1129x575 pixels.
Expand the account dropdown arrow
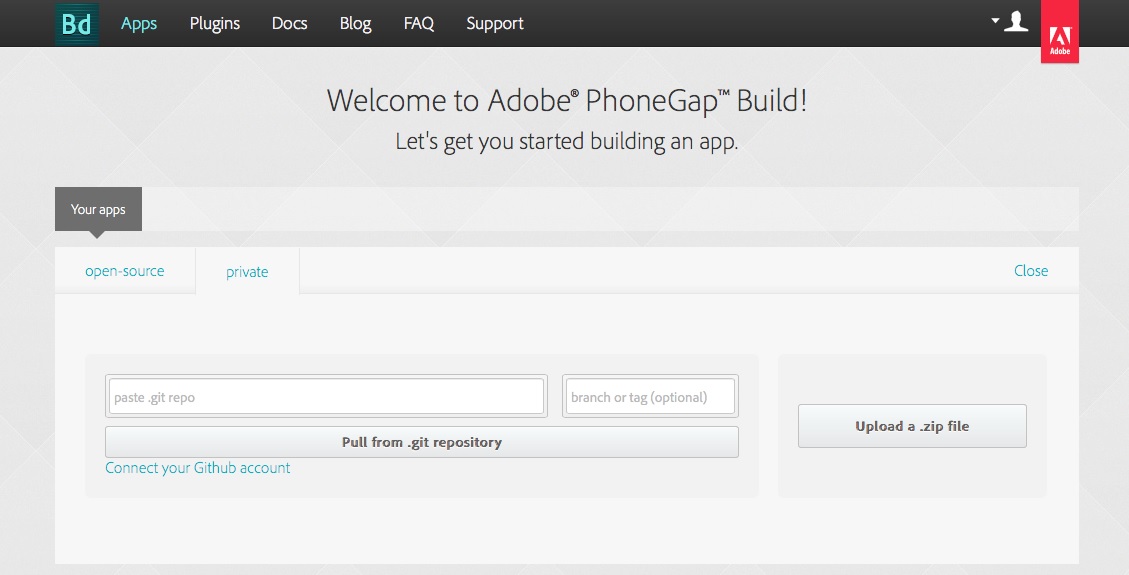tap(995, 20)
